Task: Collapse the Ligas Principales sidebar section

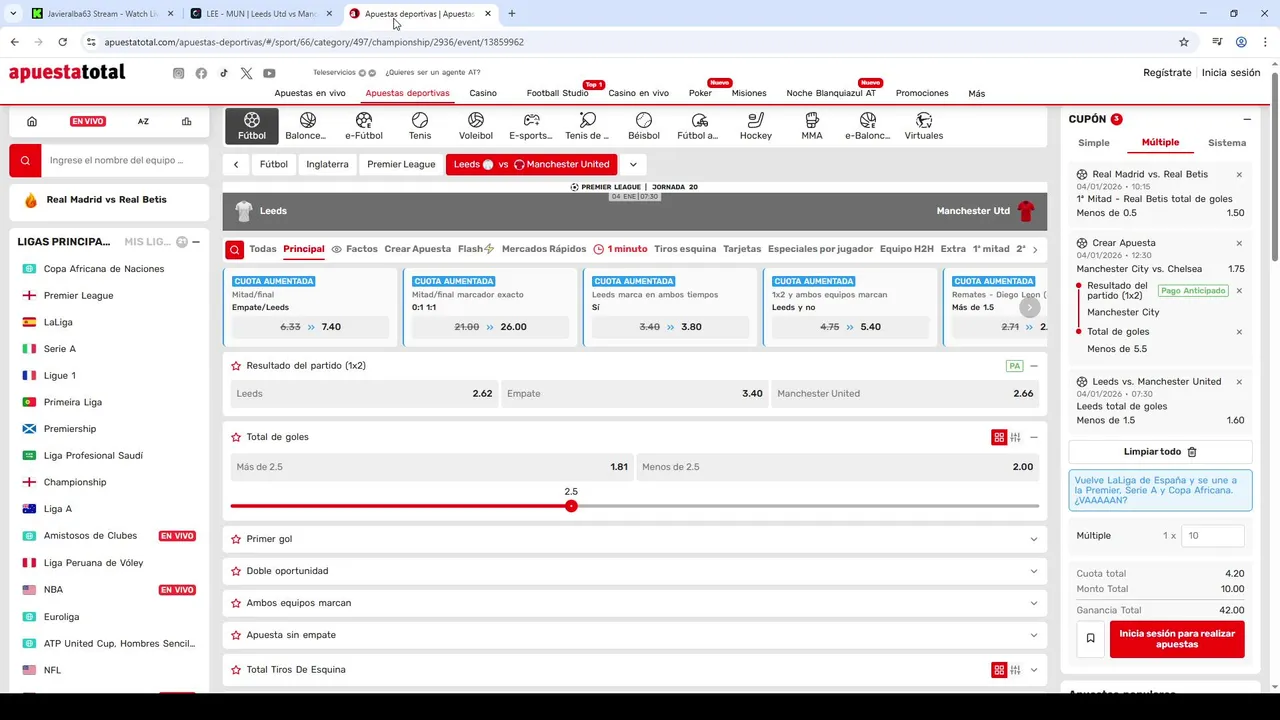Action: pos(196,242)
